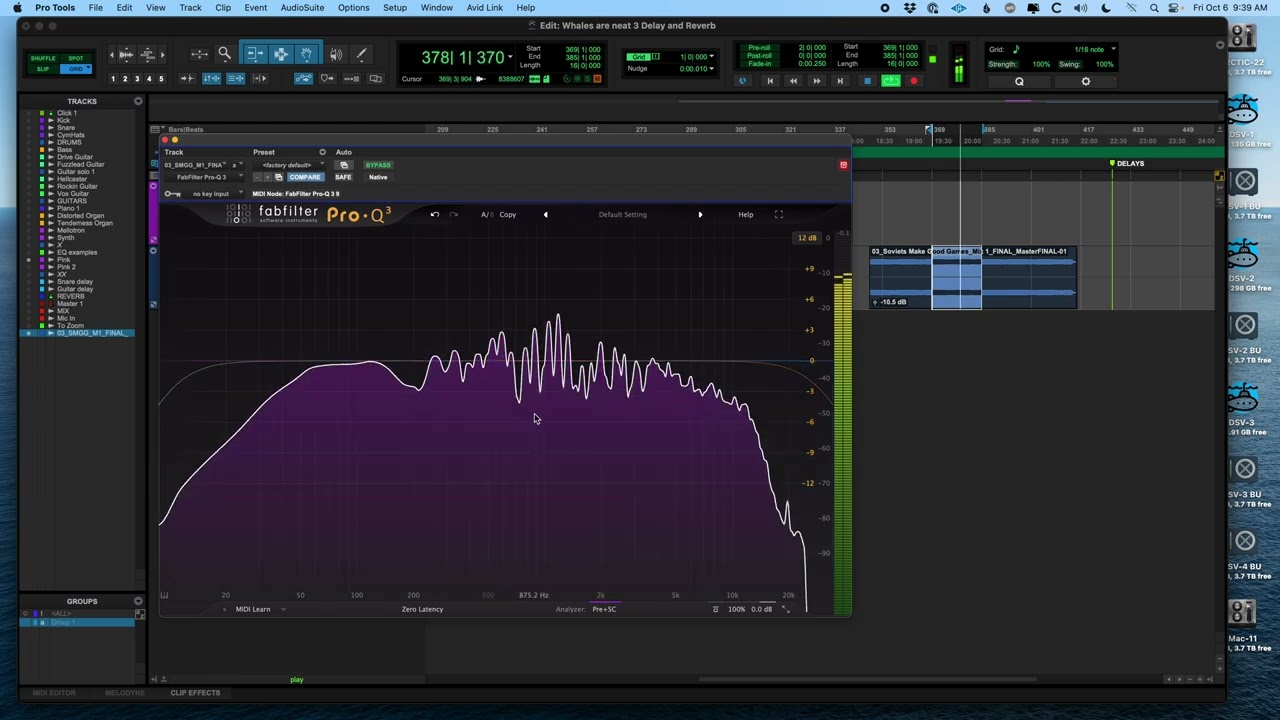Click Fast Forward transport button

click(817, 81)
